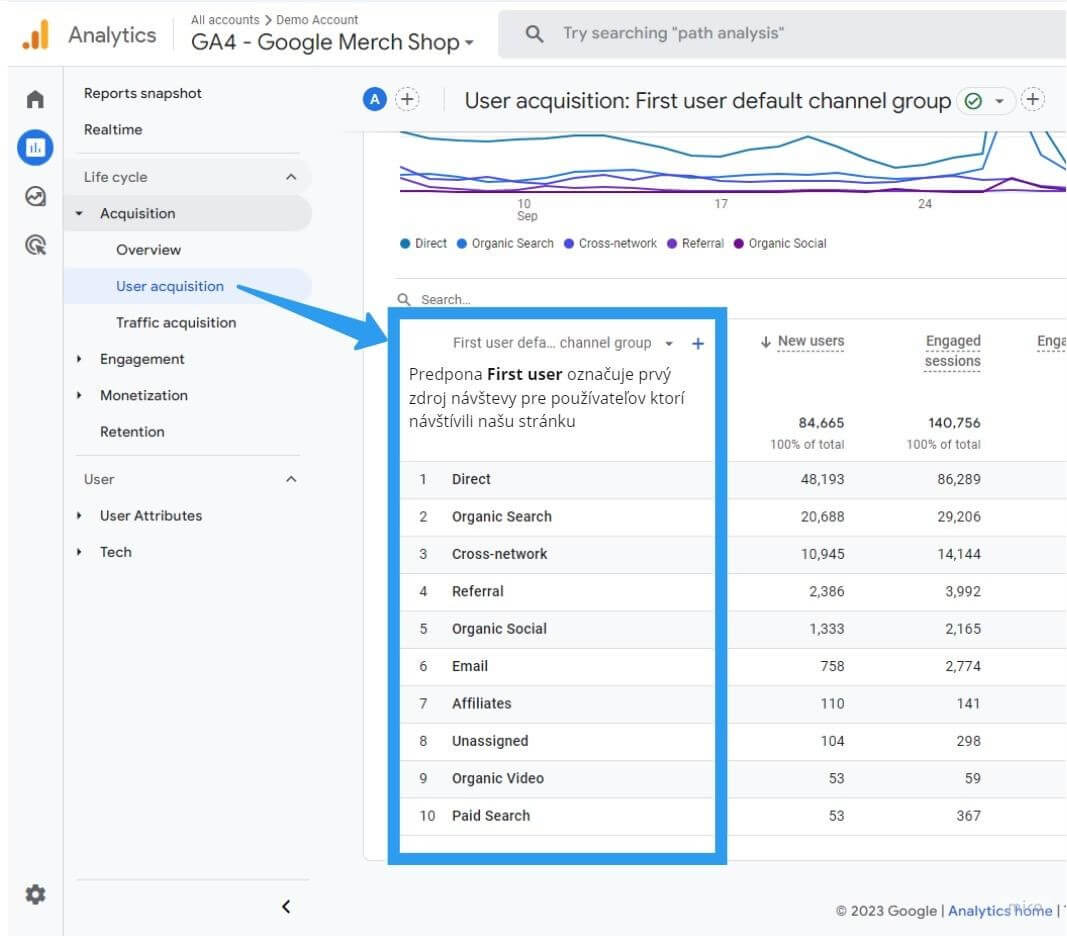Open Retention report
Image resolution: width=1067 pixels, height=936 pixels.
(x=132, y=432)
